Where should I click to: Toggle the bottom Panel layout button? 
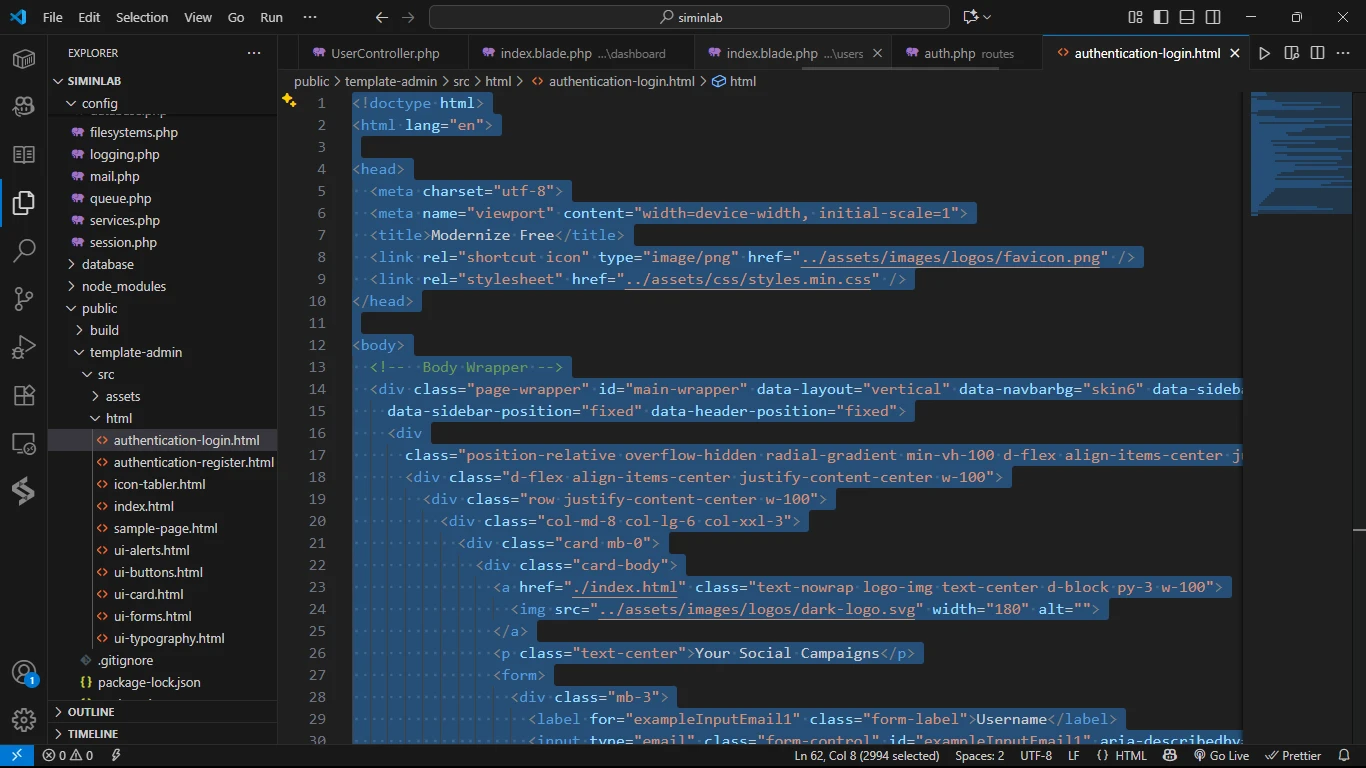point(1187,17)
